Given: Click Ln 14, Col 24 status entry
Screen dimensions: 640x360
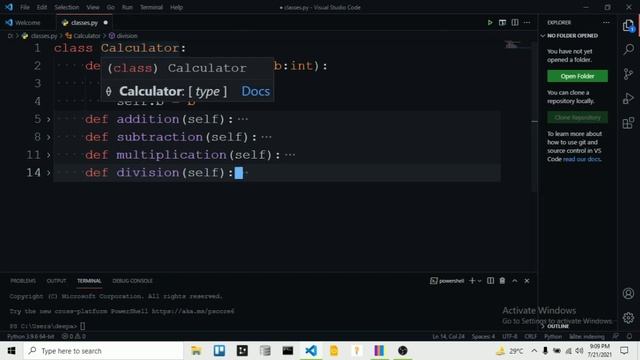Looking at the screenshot, I should [449, 336].
